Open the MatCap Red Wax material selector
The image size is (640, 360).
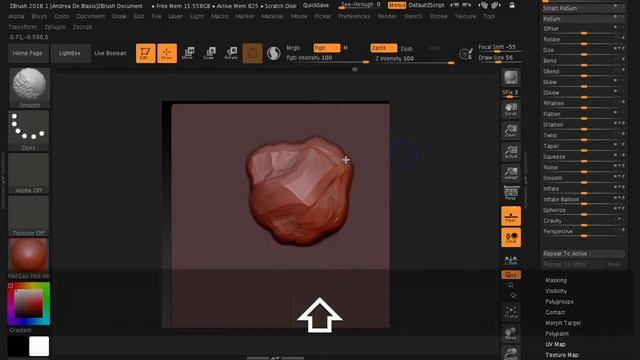click(29, 258)
